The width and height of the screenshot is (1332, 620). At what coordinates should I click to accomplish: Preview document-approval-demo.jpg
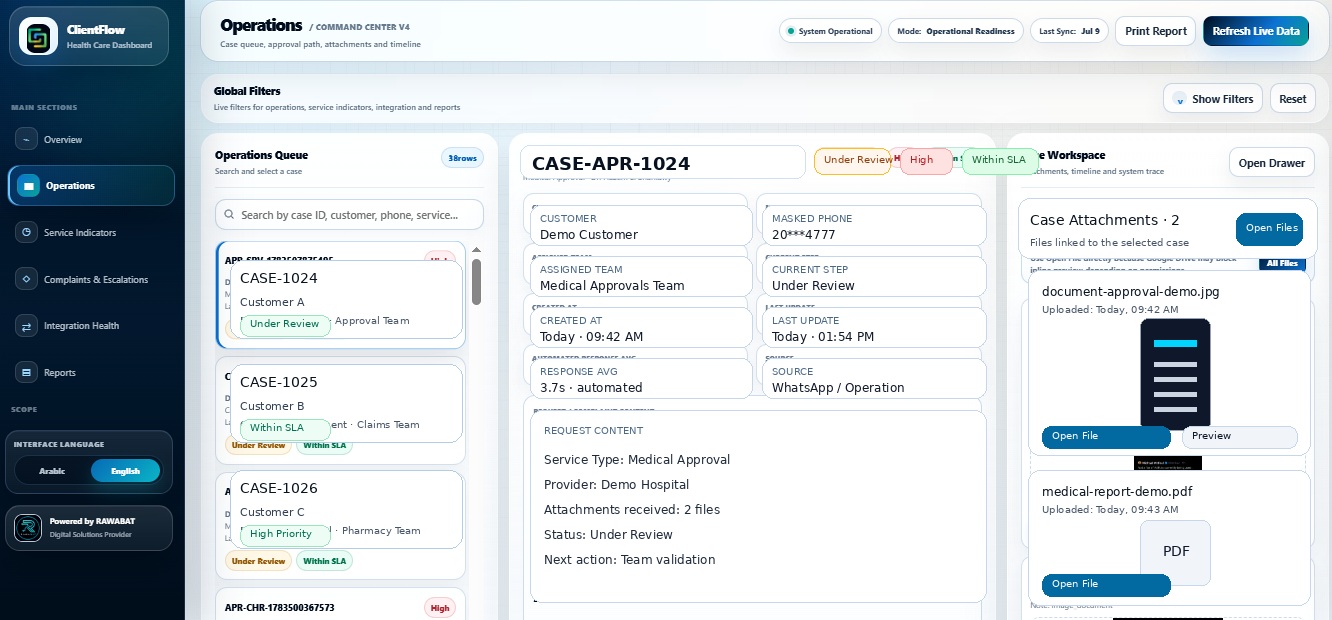point(1239,437)
